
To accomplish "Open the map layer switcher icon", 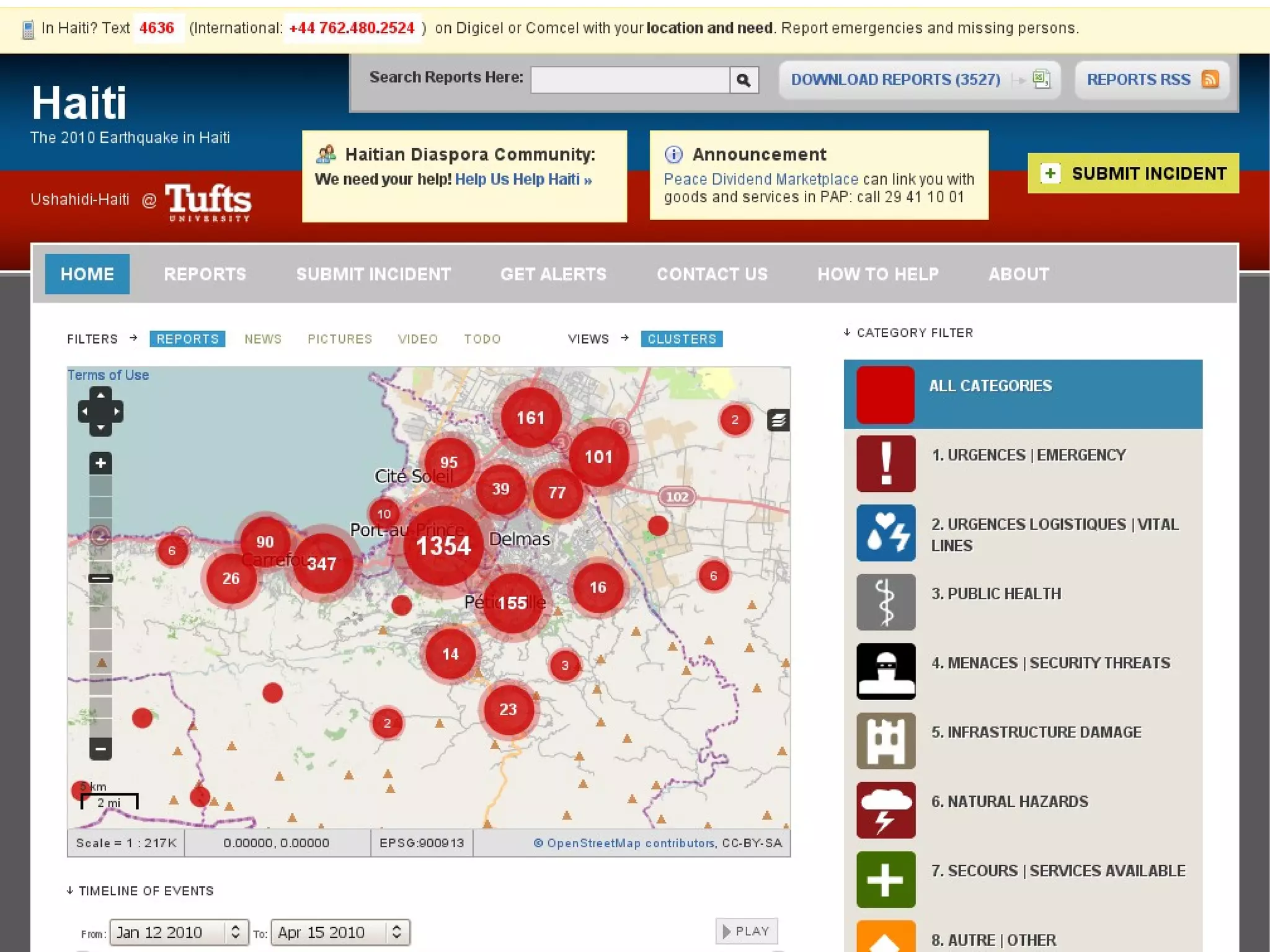I will pyautogui.click(x=778, y=420).
